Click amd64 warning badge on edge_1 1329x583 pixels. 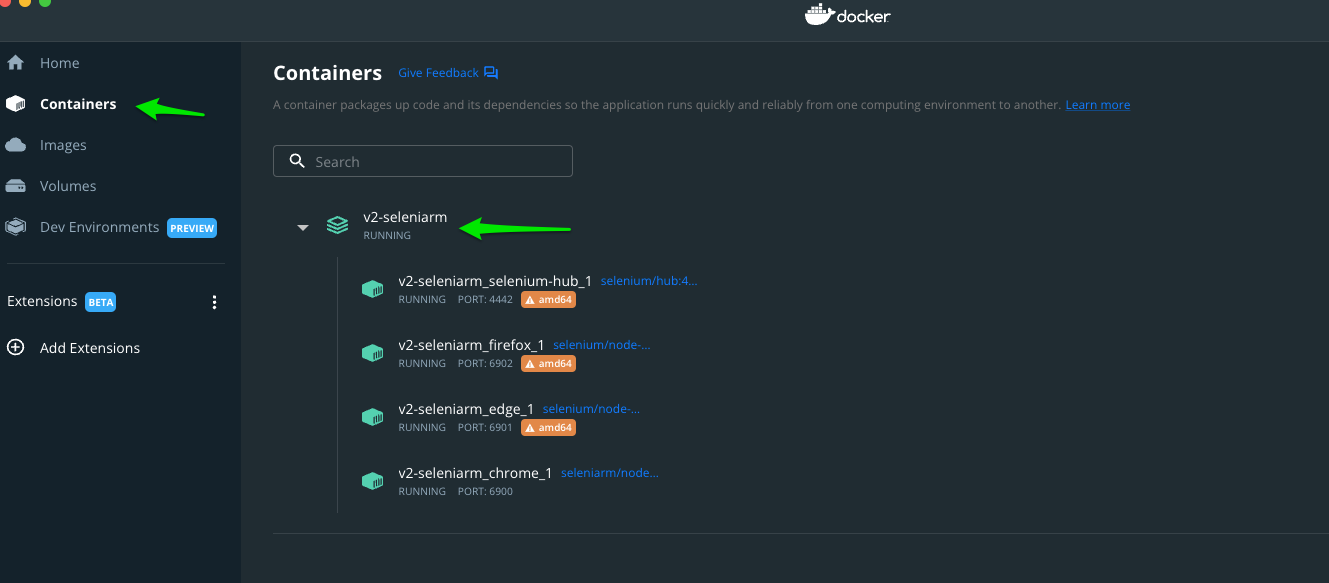(x=548, y=427)
